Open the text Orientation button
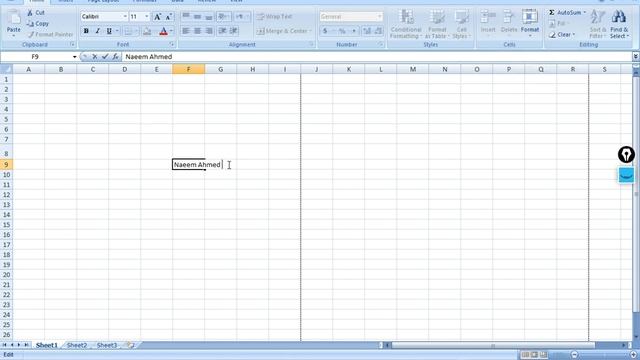Viewport: 640px width, 360px height. click(223, 17)
